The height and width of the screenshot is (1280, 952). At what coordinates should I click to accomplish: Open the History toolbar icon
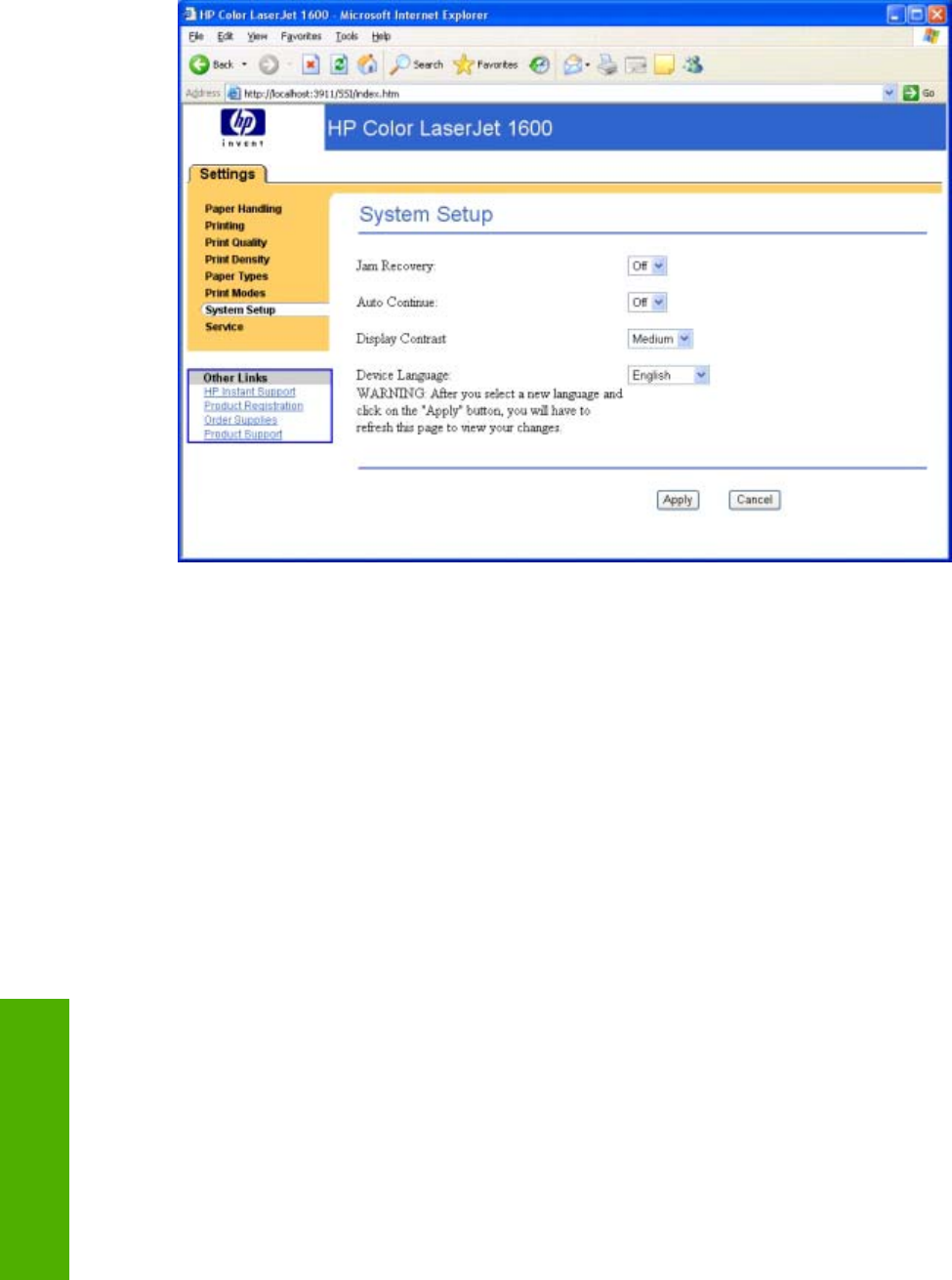pos(539,64)
